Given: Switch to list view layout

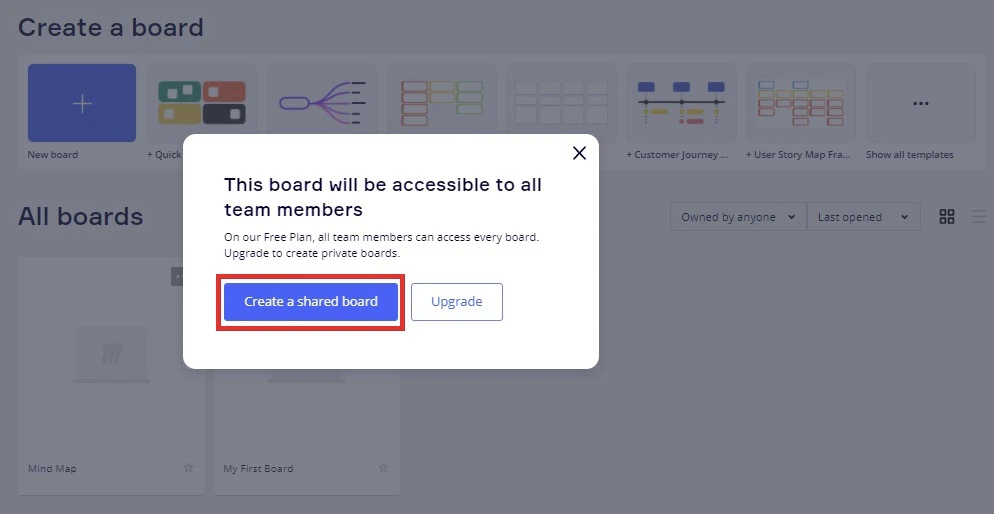Looking at the screenshot, I should (978, 217).
